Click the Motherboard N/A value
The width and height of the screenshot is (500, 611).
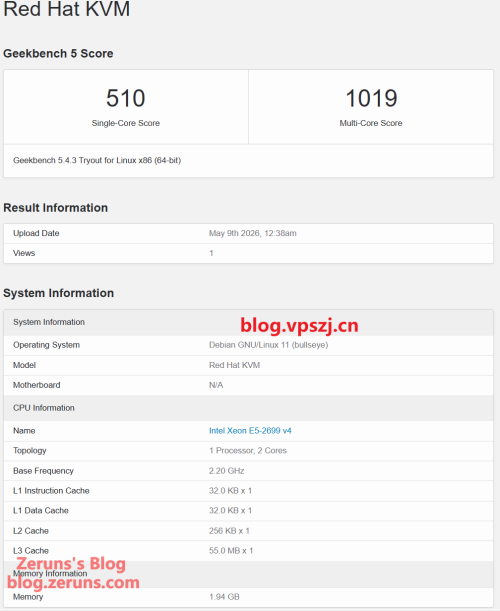216,385
